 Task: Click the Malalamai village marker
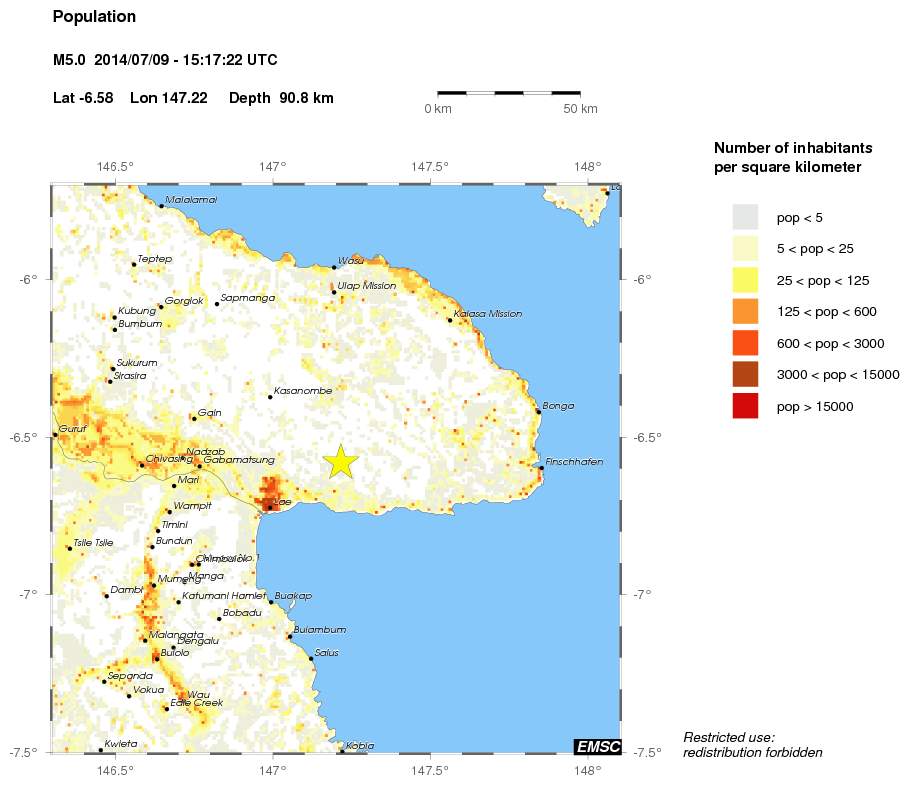tap(162, 206)
